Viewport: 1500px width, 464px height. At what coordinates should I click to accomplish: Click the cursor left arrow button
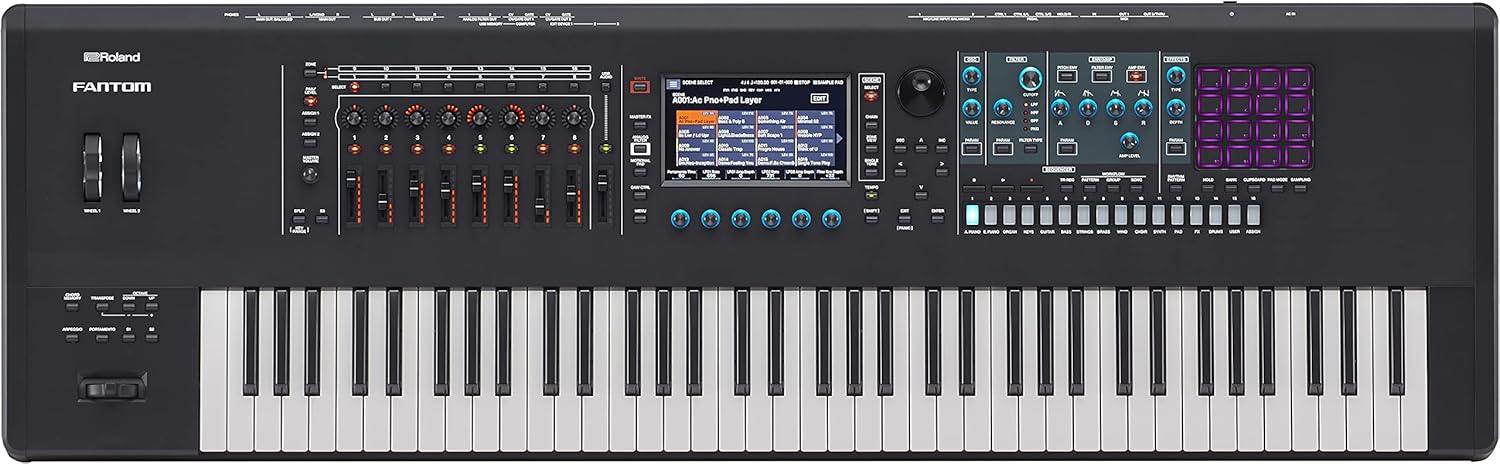coord(900,172)
